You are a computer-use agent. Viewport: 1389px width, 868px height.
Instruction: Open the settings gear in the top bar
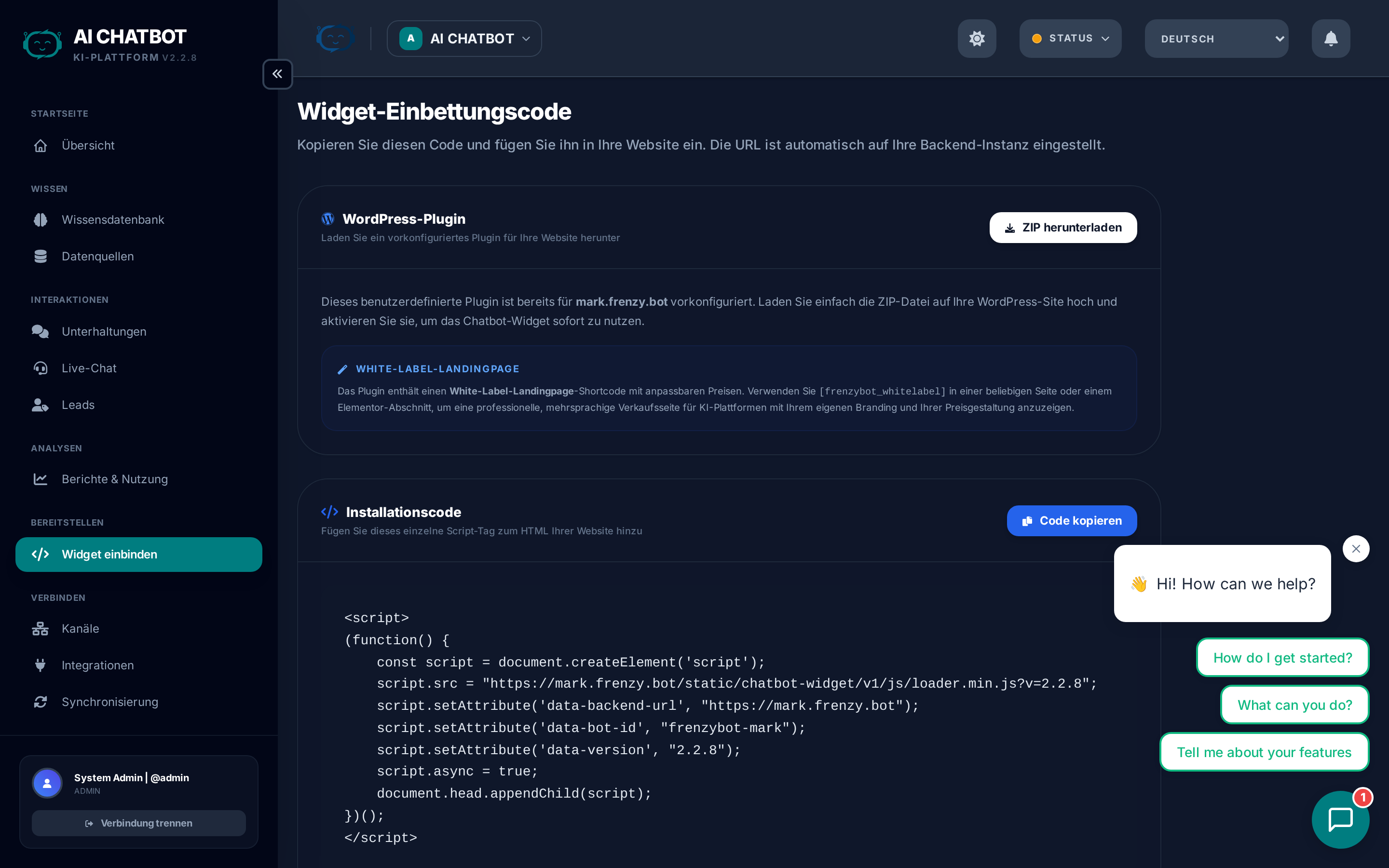[977, 39]
